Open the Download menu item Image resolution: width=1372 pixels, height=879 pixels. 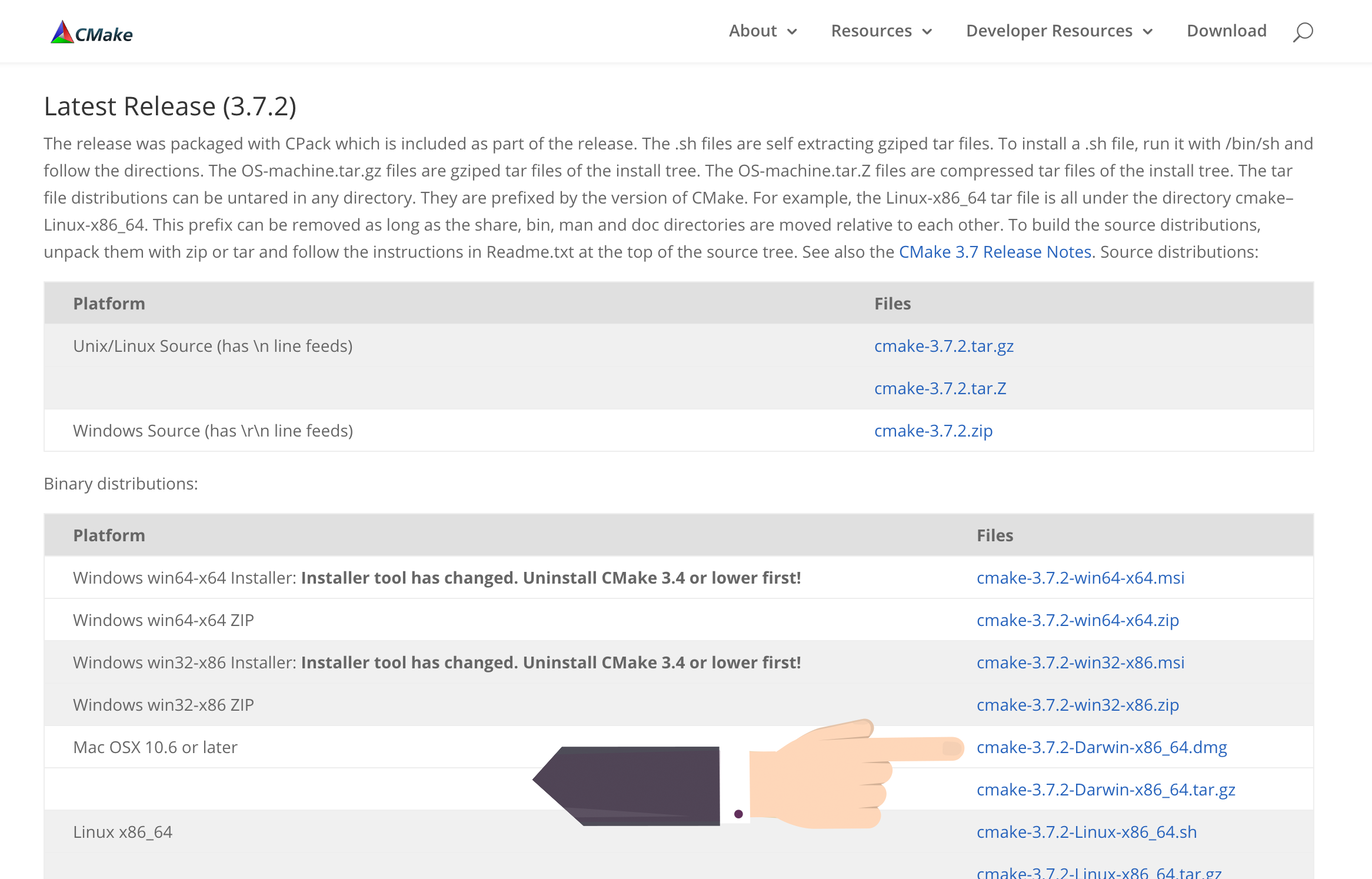click(x=1226, y=31)
